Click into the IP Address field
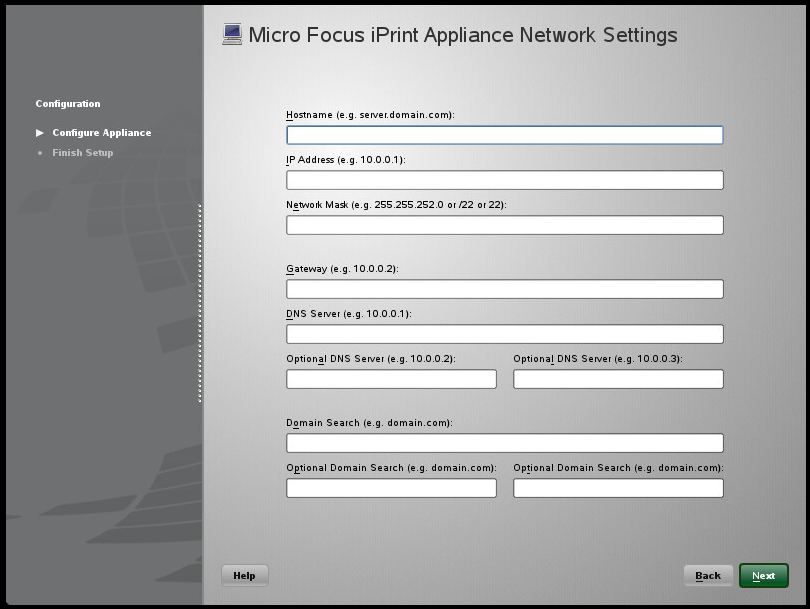 tap(504, 180)
